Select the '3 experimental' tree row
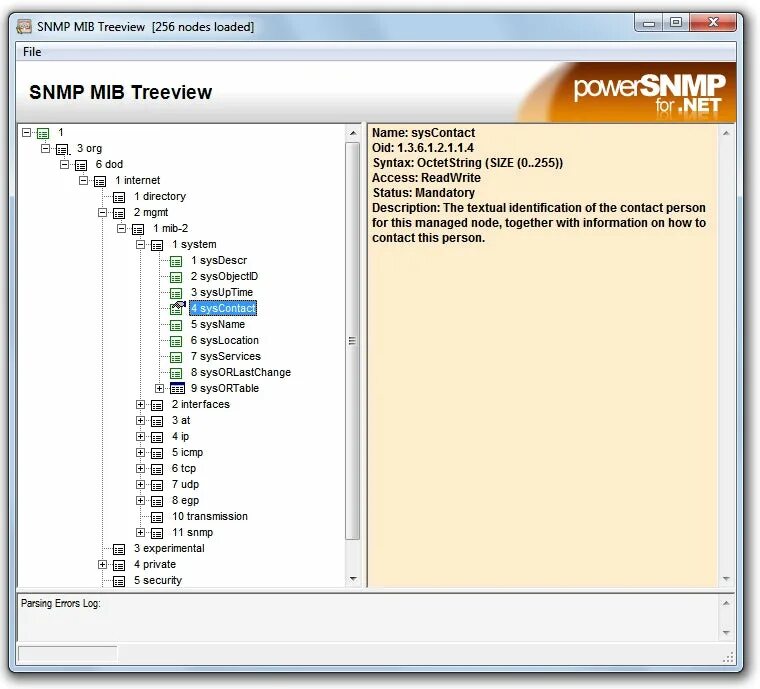The height and width of the screenshot is (689, 760). 169,548
